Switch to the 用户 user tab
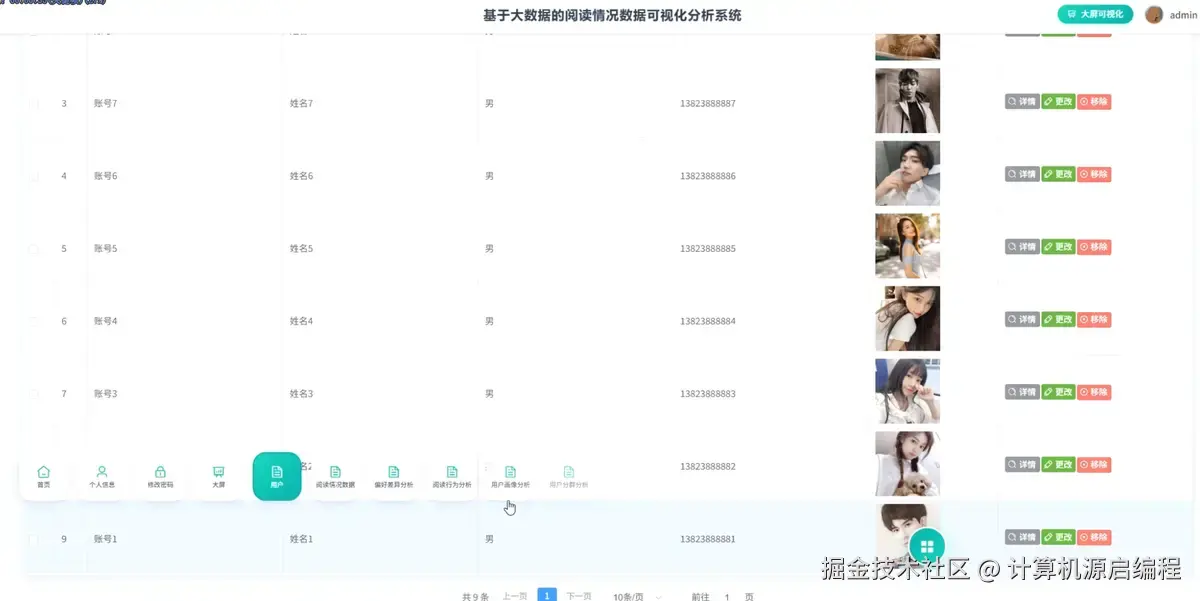This screenshot has height=601, width=1200. click(277, 476)
